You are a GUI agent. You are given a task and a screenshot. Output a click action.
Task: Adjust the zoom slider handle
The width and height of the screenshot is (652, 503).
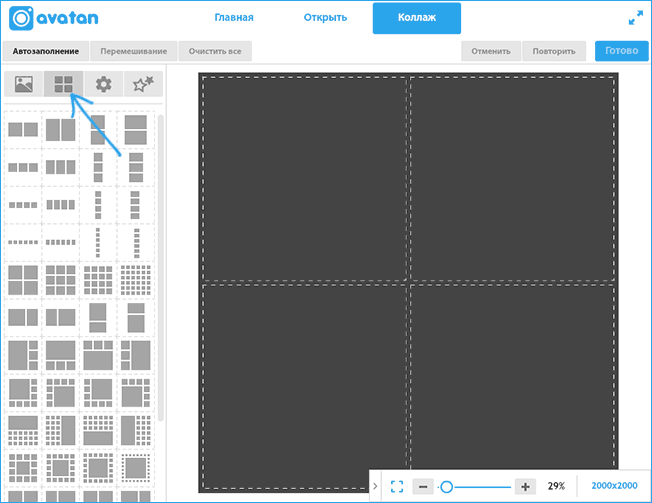click(447, 487)
